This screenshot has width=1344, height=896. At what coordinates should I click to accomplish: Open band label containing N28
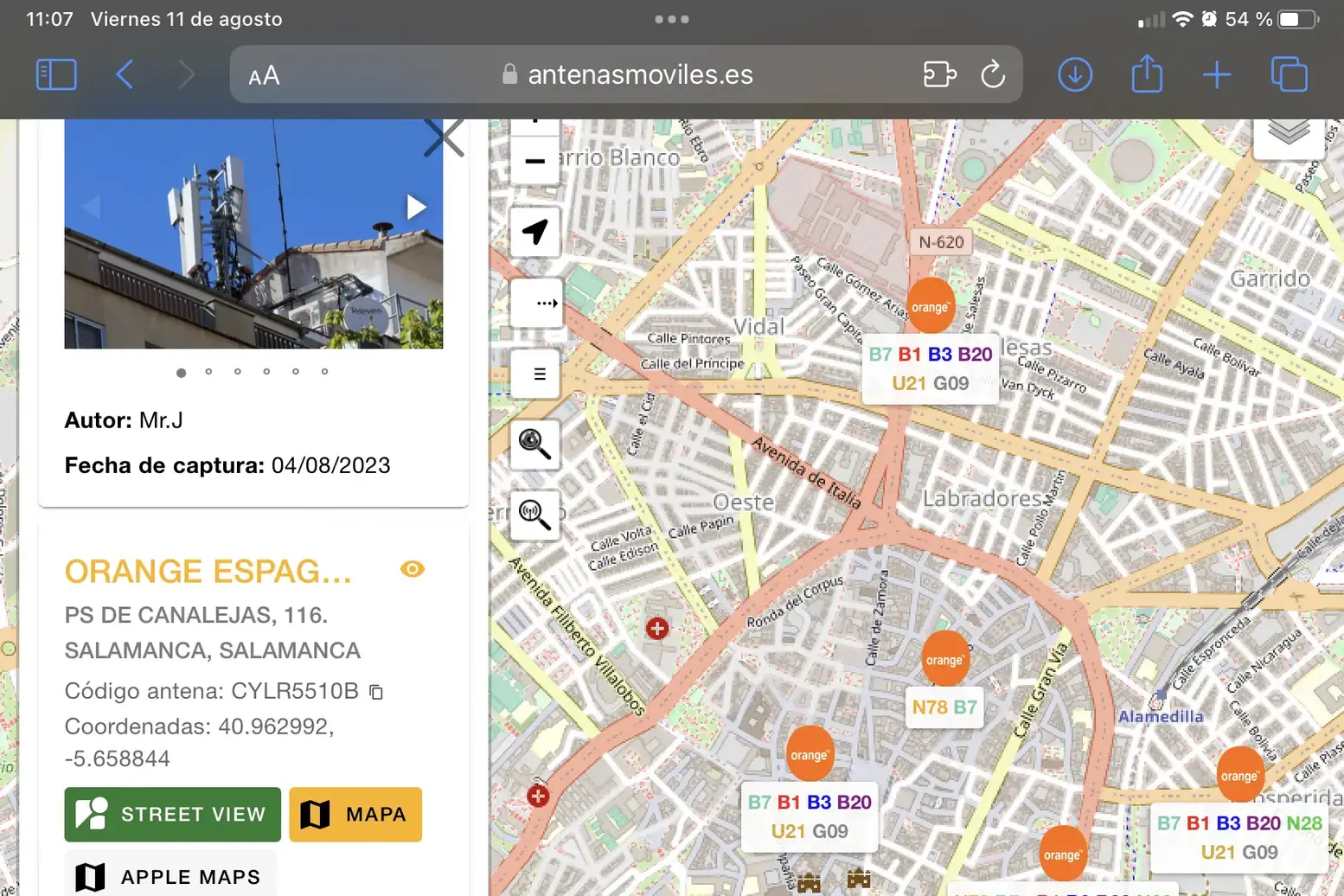(x=1239, y=837)
